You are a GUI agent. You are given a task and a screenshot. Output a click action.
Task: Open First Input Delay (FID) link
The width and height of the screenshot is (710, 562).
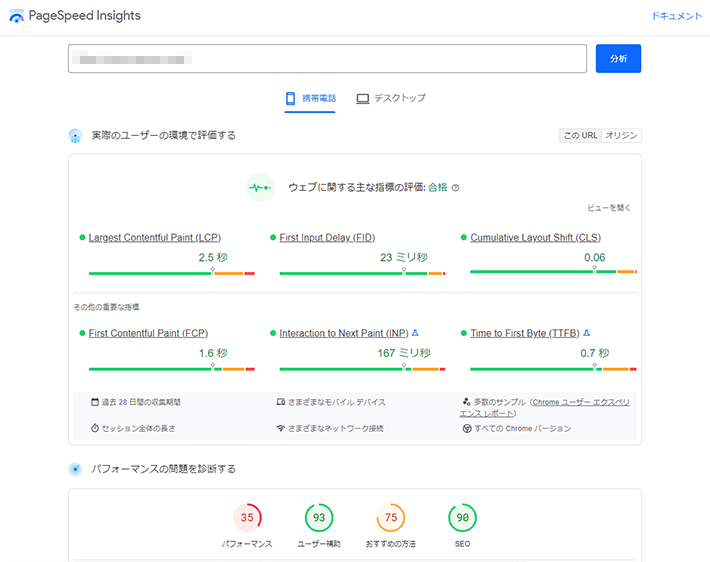pos(327,237)
